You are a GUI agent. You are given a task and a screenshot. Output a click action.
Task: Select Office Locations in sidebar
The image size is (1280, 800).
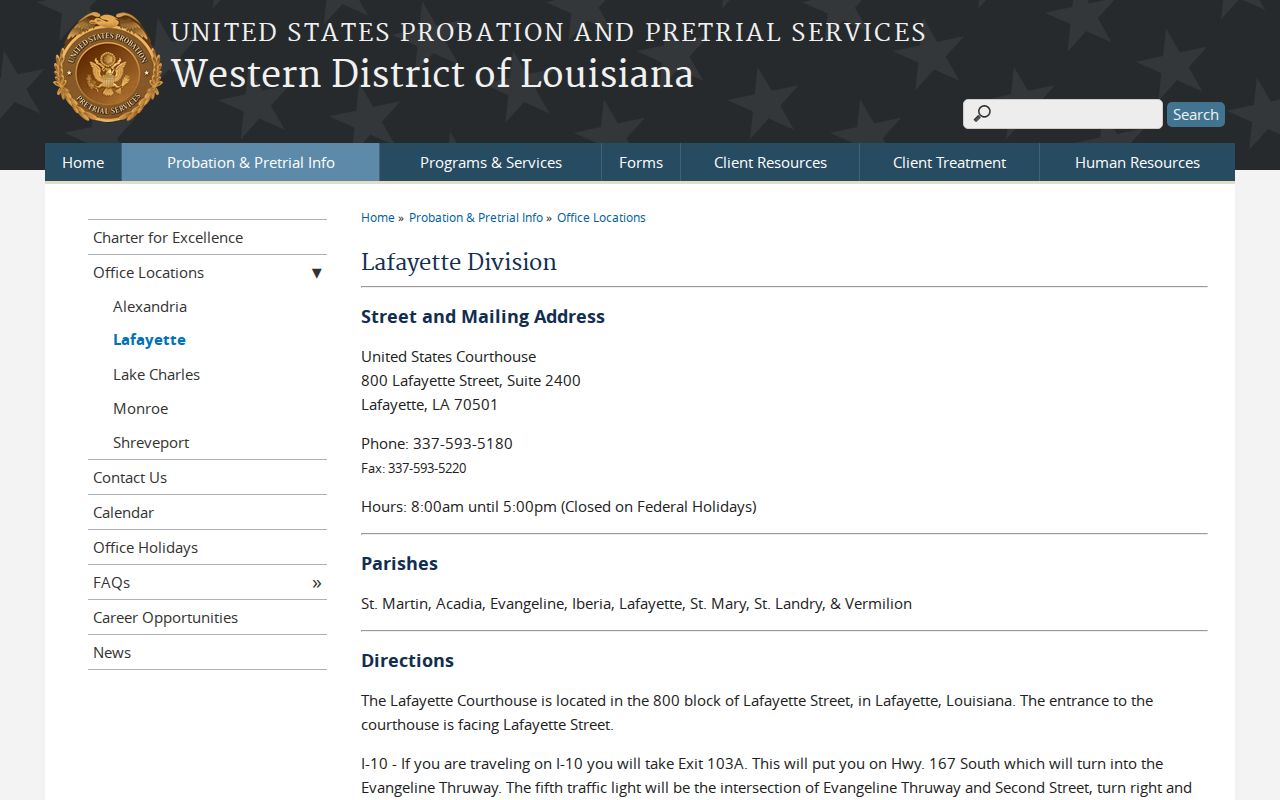click(x=148, y=273)
